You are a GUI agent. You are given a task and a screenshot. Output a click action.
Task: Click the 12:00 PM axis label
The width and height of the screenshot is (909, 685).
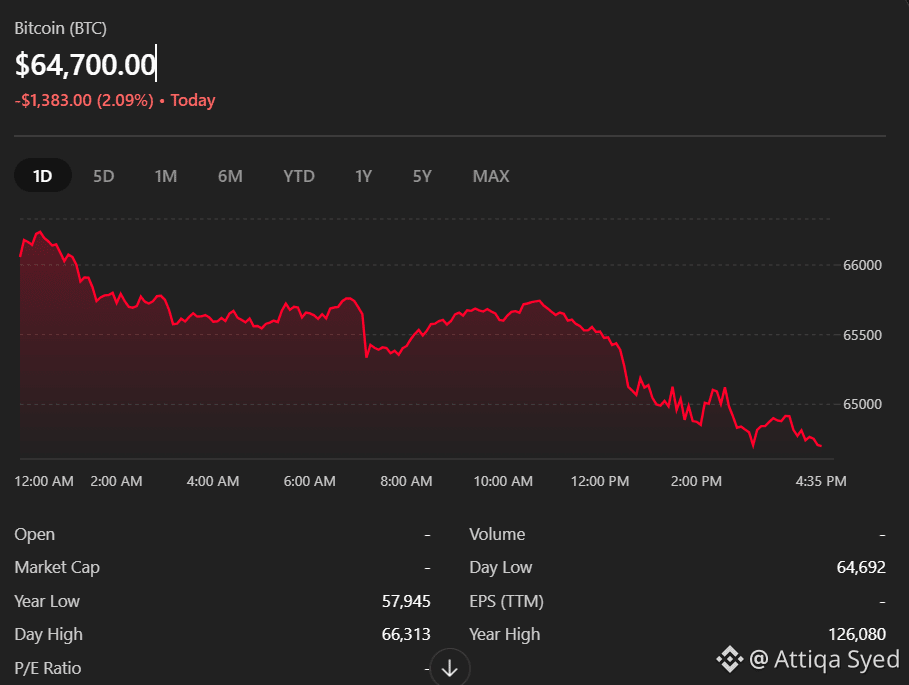coord(600,481)
